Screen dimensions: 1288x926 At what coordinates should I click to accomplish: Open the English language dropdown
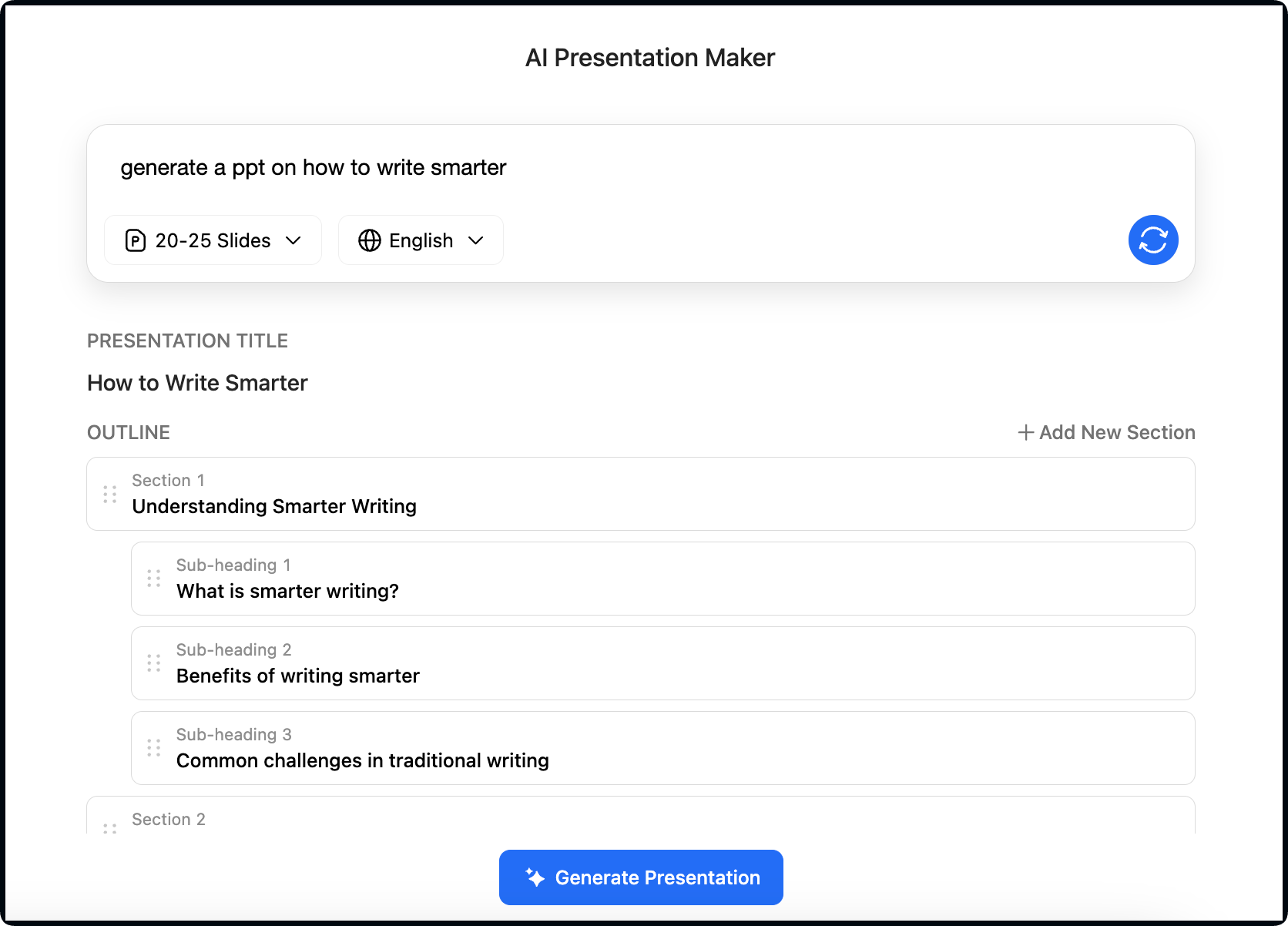click(421, 240)
